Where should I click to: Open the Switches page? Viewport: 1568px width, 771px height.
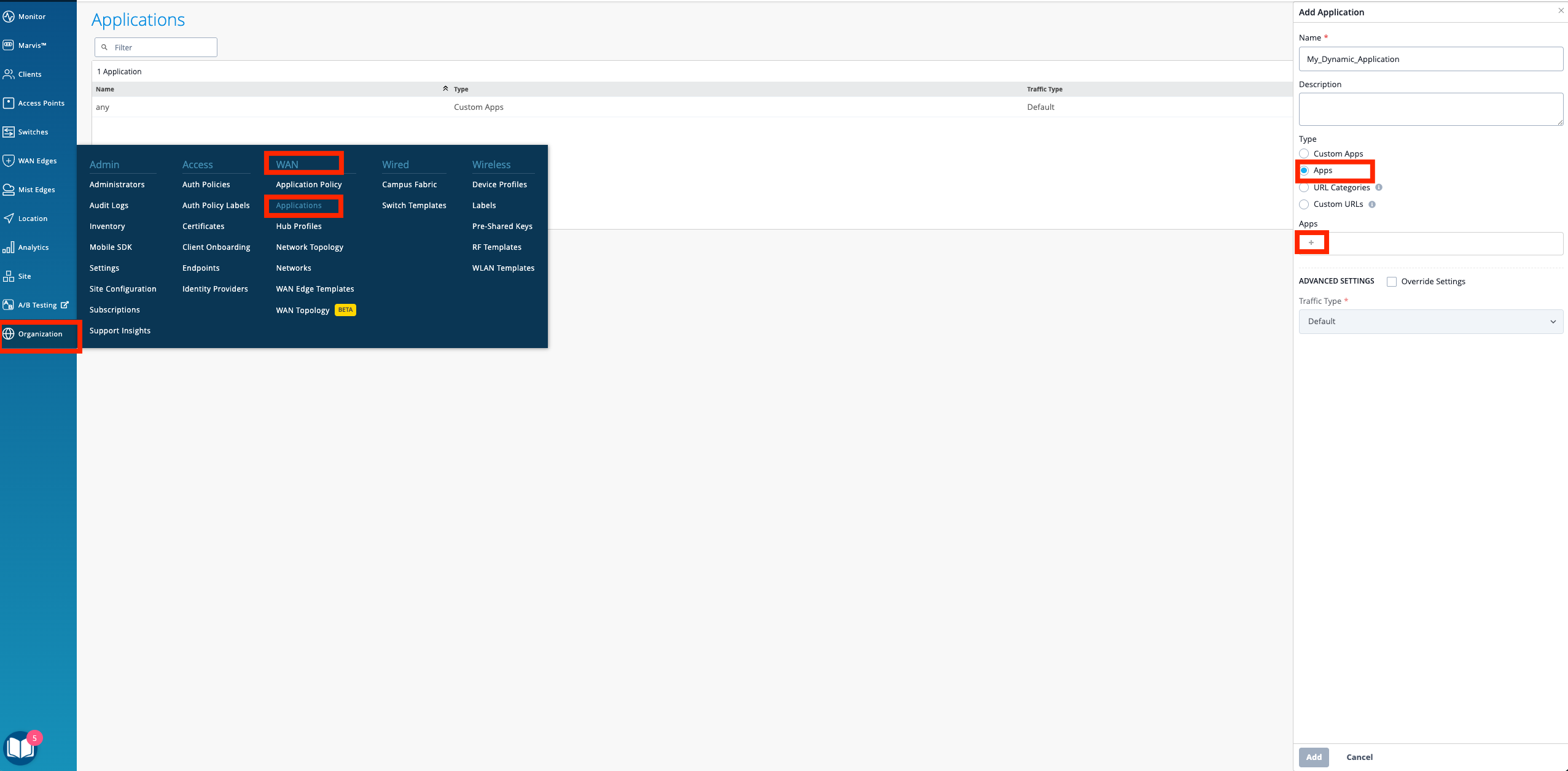pos(33,131)
